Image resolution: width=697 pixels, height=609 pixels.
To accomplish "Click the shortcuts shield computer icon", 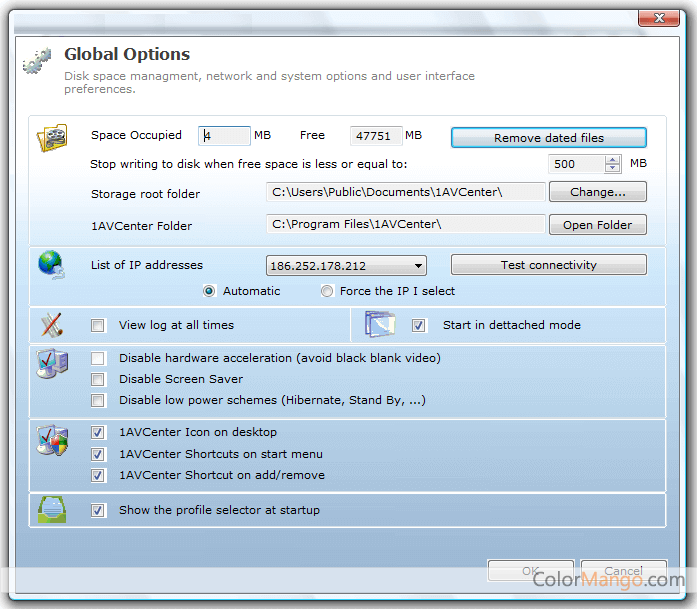I will pyautogui.click(x=51, y=441).
